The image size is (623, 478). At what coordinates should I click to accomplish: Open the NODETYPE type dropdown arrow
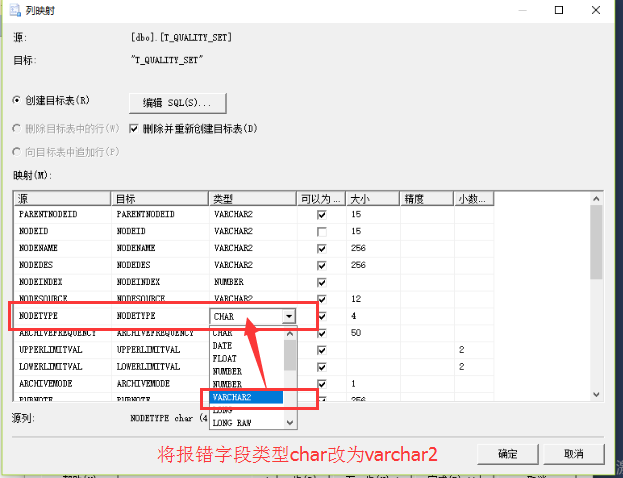tap(289, 316)
